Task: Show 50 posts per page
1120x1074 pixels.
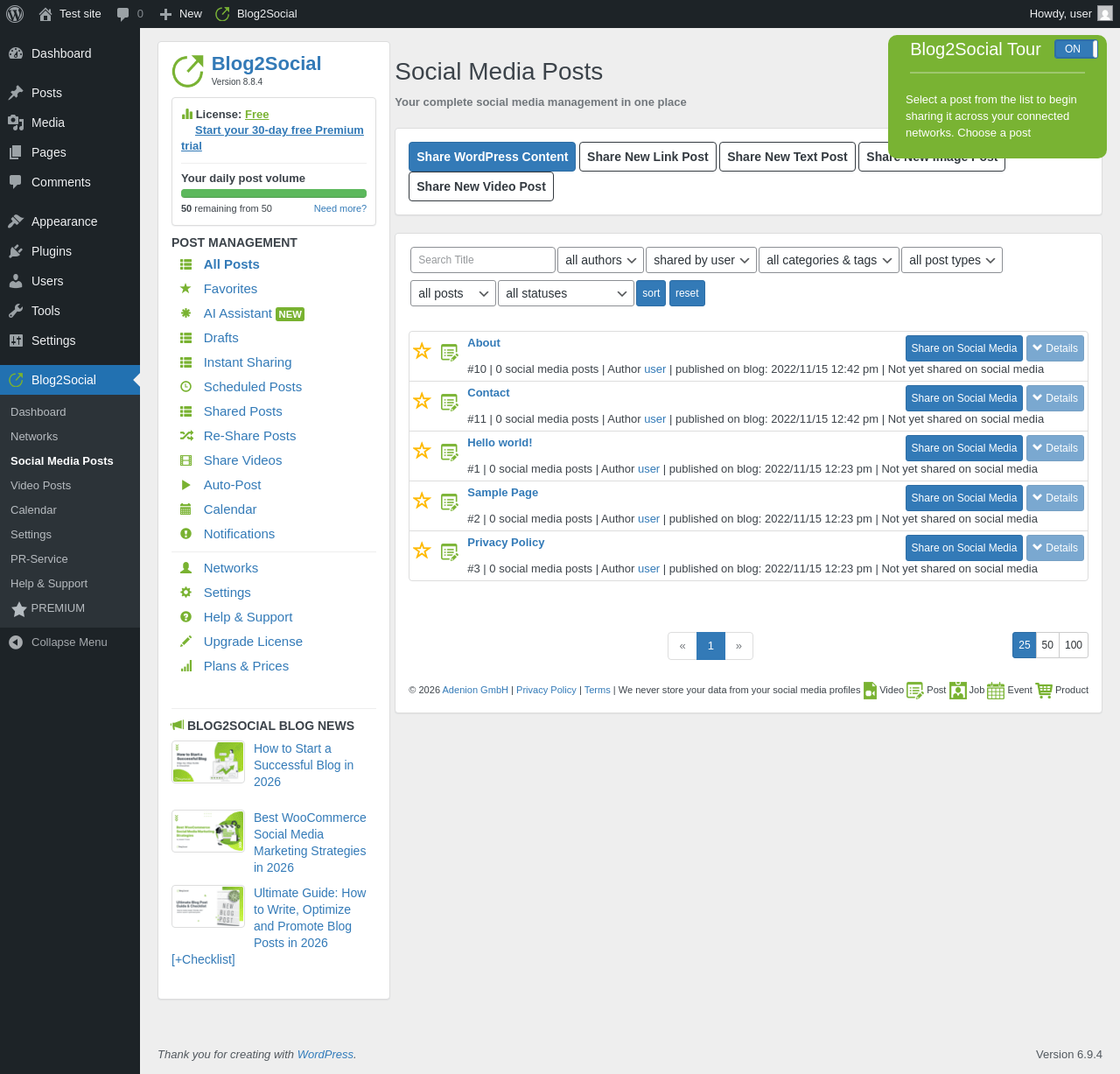Action: pyautogui.click(x=1047, y=645)
